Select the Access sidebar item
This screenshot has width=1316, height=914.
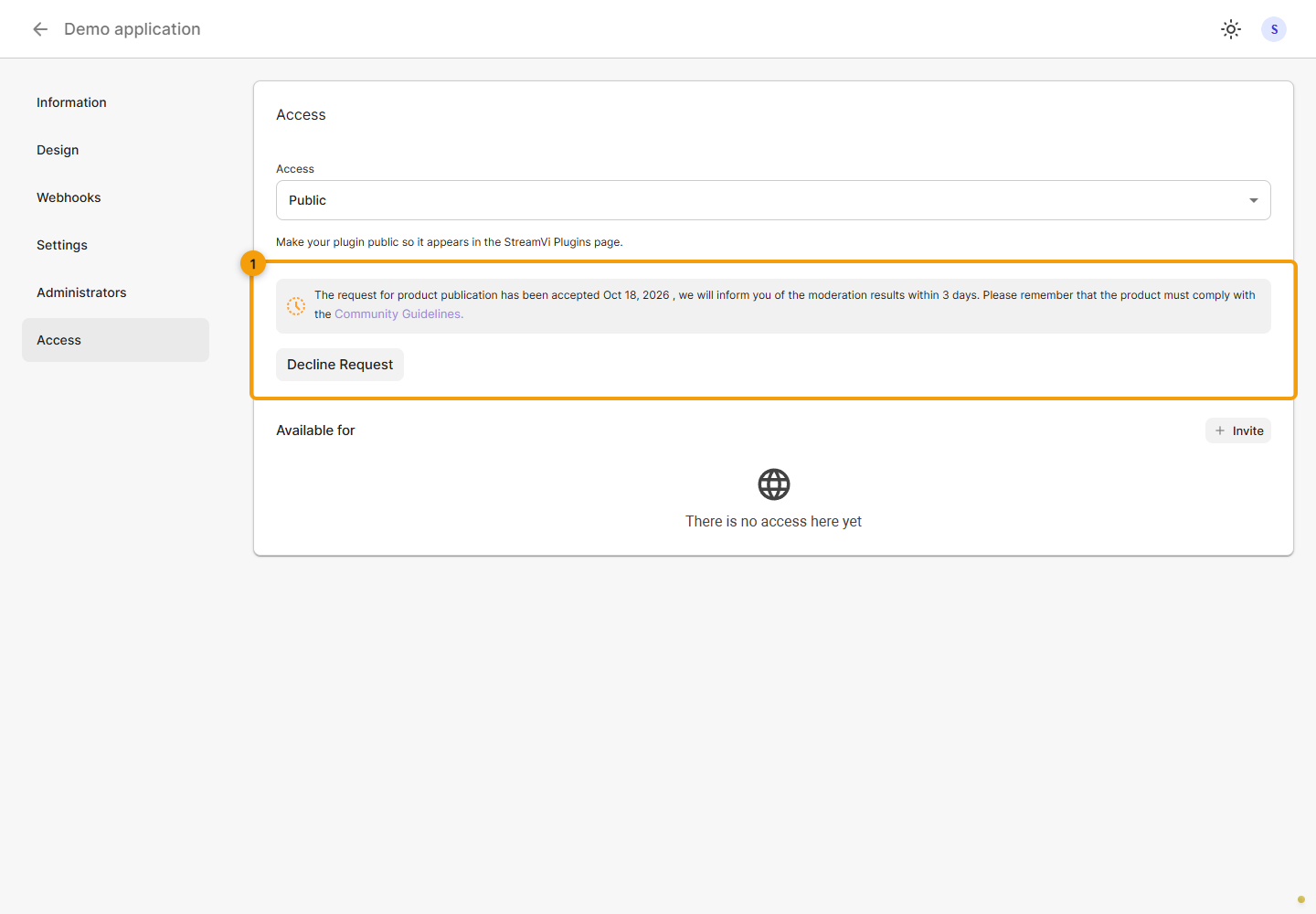115,340
